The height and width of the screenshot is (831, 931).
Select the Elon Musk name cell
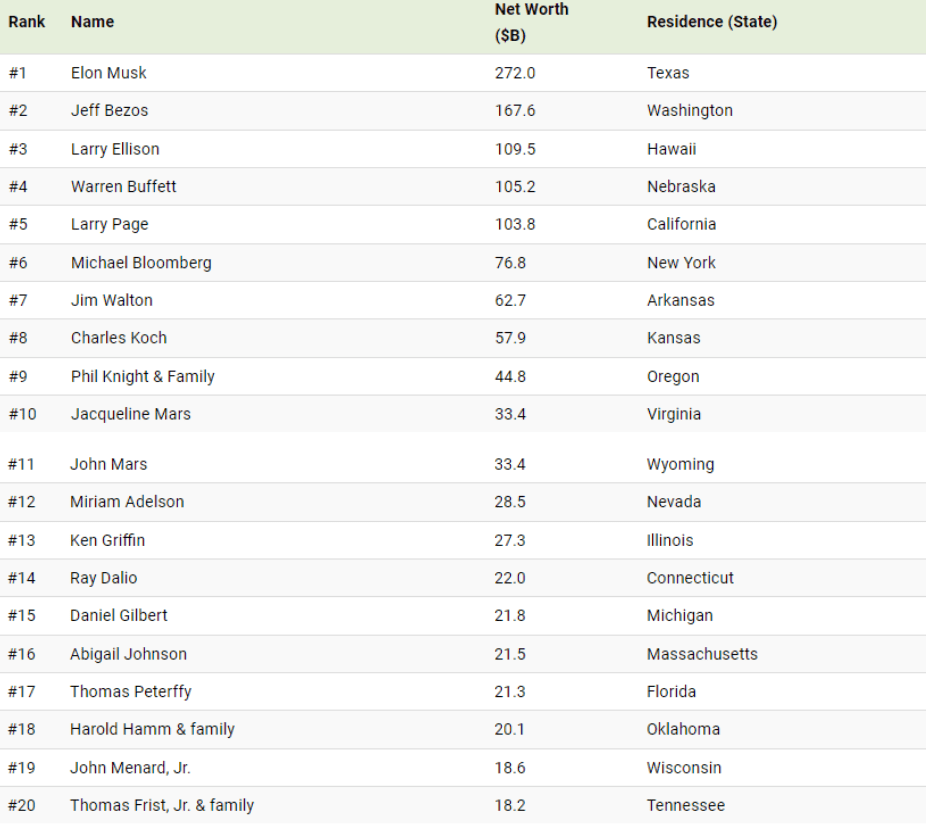pos(108,73)
